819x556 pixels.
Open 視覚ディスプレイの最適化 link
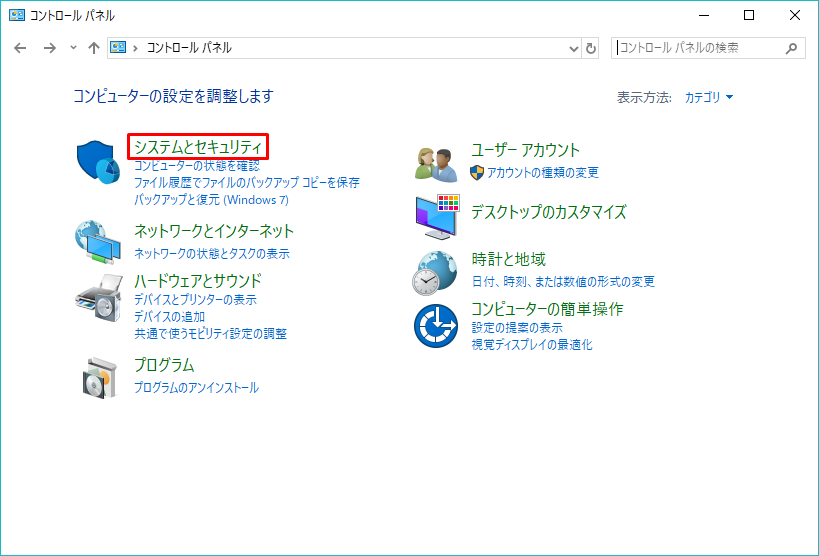[x=532, y=344]
